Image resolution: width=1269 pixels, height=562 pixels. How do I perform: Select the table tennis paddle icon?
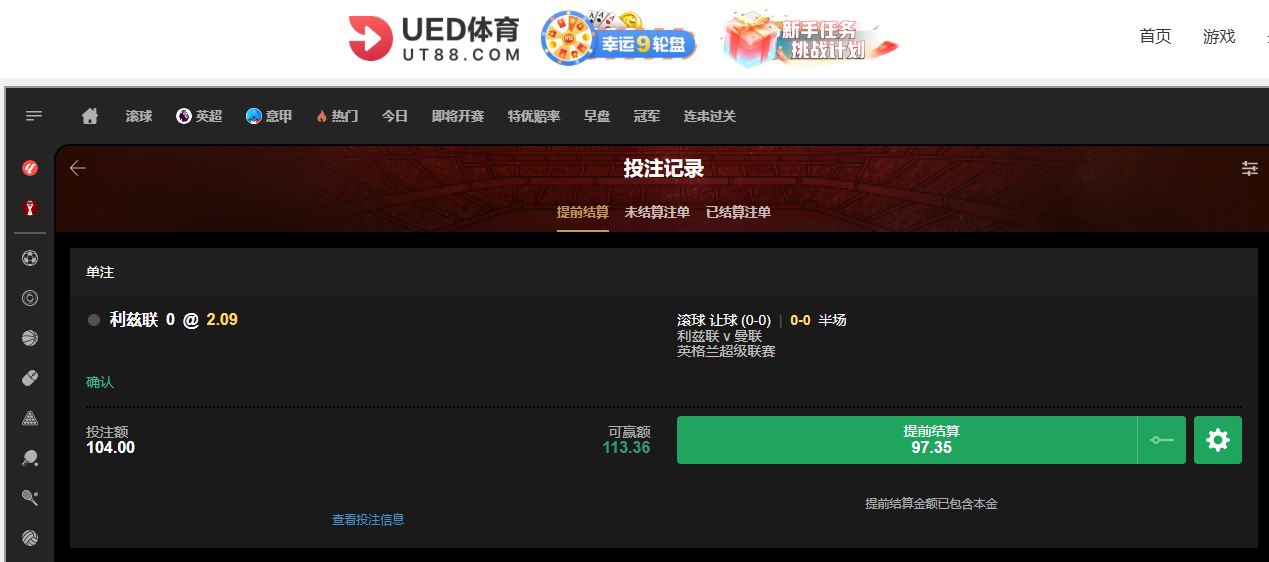click(x=30, y=458)
